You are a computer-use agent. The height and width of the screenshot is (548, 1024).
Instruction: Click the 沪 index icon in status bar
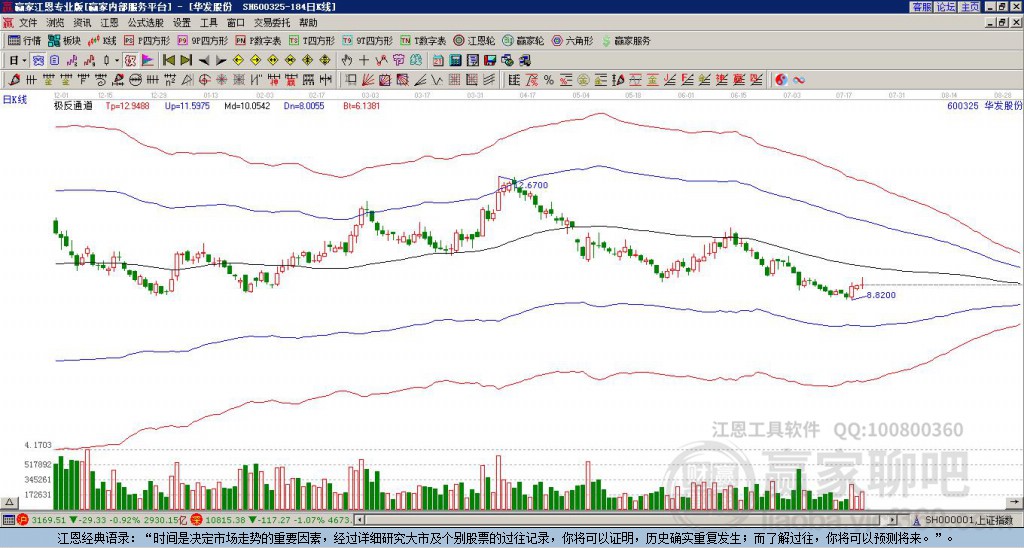23,521
